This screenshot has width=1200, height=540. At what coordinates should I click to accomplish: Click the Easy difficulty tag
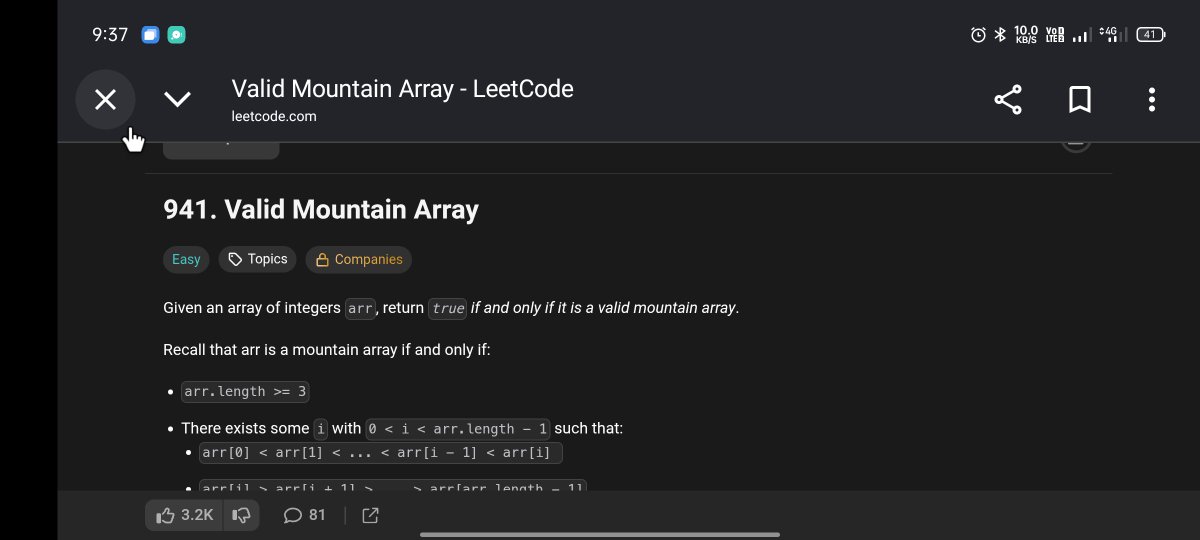(186, 259)
